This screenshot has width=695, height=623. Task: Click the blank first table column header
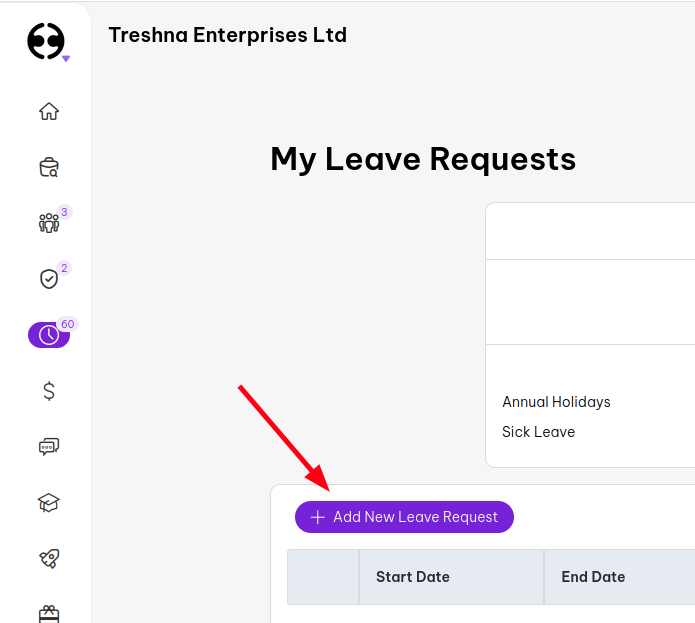click(323, 577)
